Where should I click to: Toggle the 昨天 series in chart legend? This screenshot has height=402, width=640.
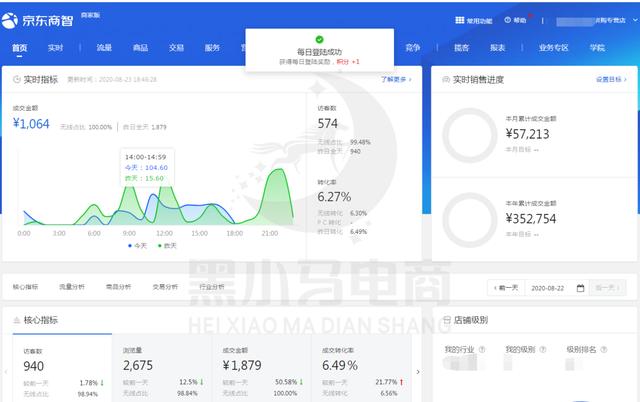coord(167,246)
